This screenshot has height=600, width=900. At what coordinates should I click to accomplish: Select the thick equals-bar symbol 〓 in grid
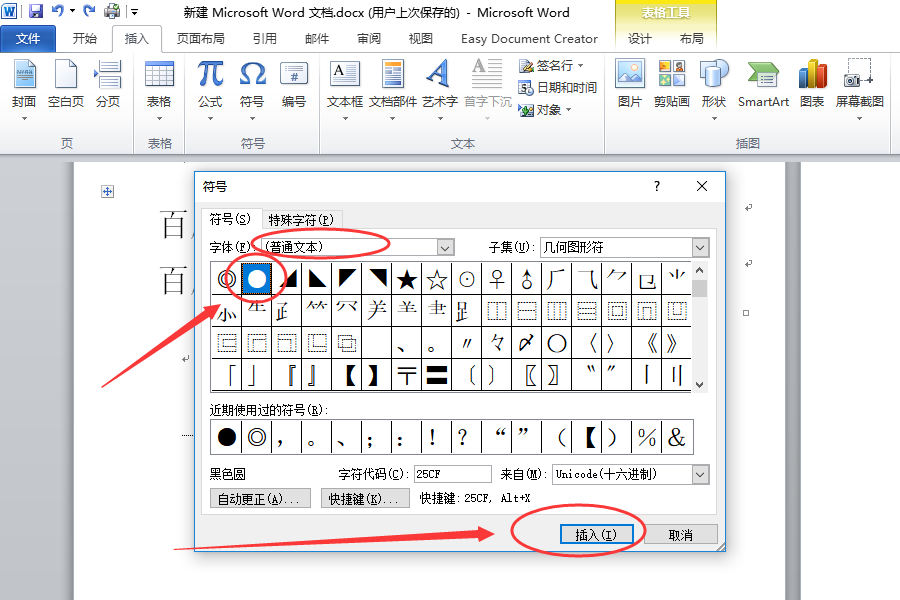tap(437, 376)
